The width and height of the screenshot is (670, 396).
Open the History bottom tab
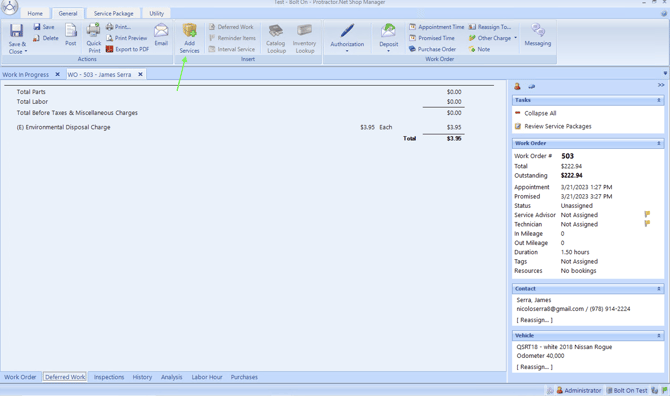coord(142,377)
